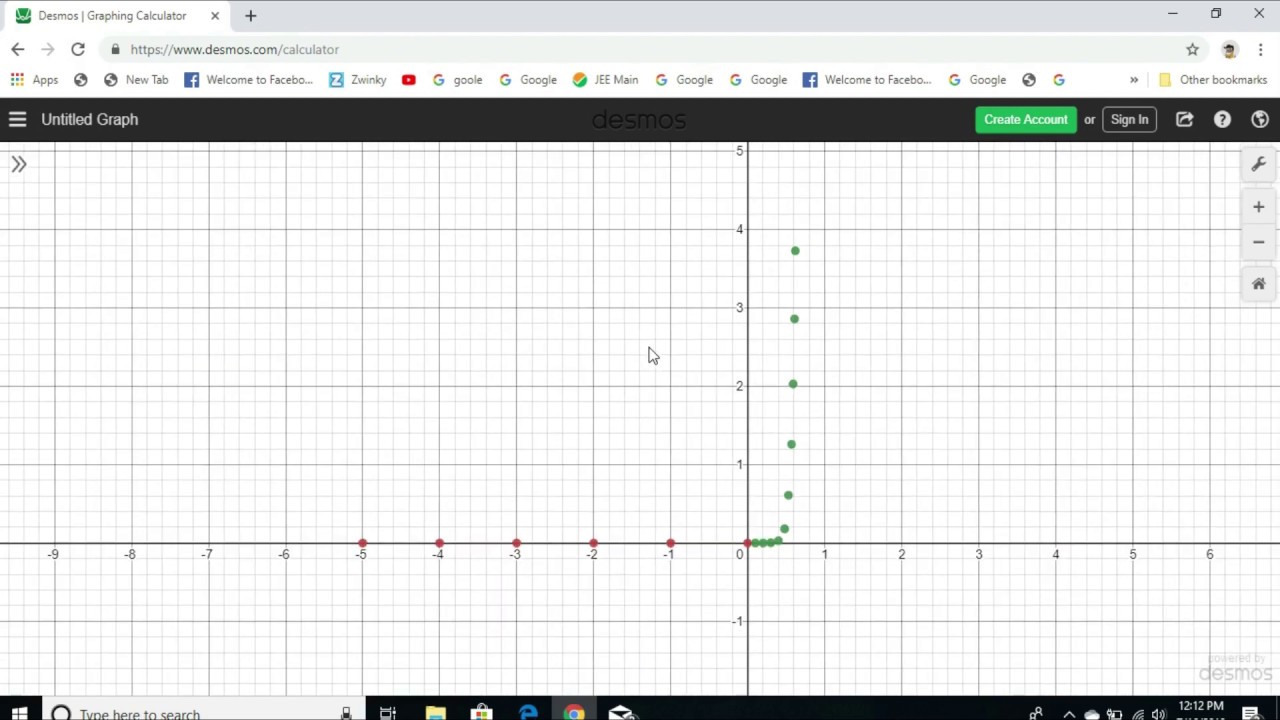Open Microsoft Store from the taskbar
The height and width of the screenshot is (720, 1280).
481,712
